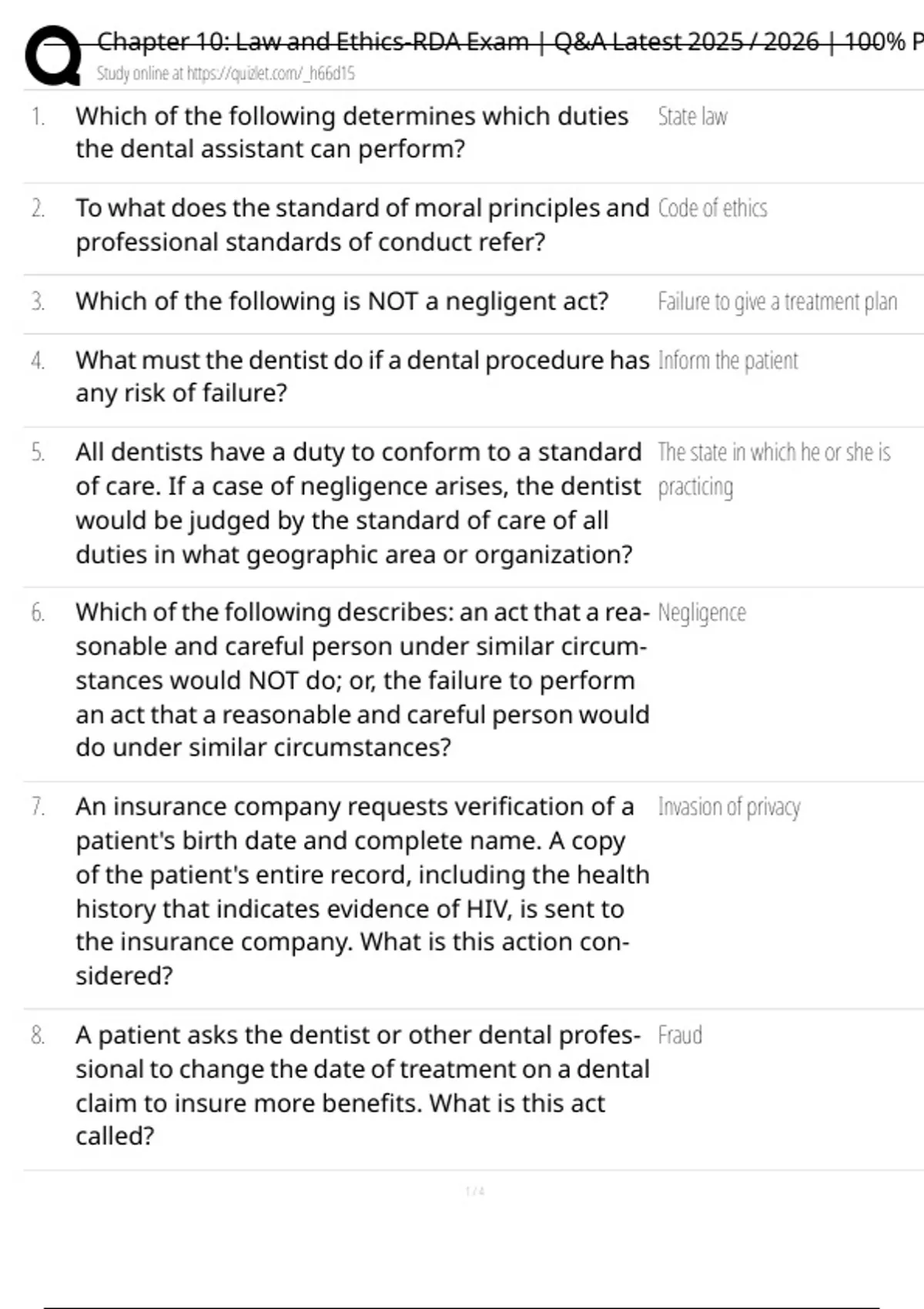Image resolution: width=924 pixels, height=1309 pixels.
Task: Open the quizlet.com study link
Action: [225, 74]
